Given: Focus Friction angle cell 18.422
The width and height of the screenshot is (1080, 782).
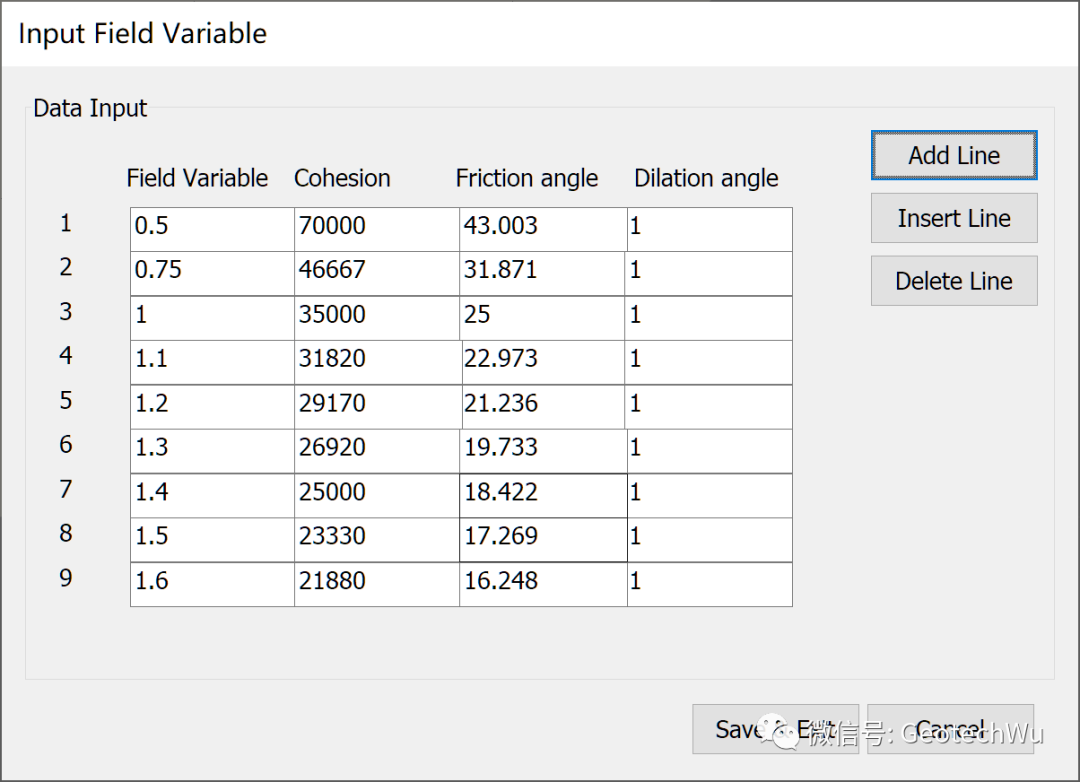Looking at the screenshot, I should pyautogui.click(x=543, y=496).
